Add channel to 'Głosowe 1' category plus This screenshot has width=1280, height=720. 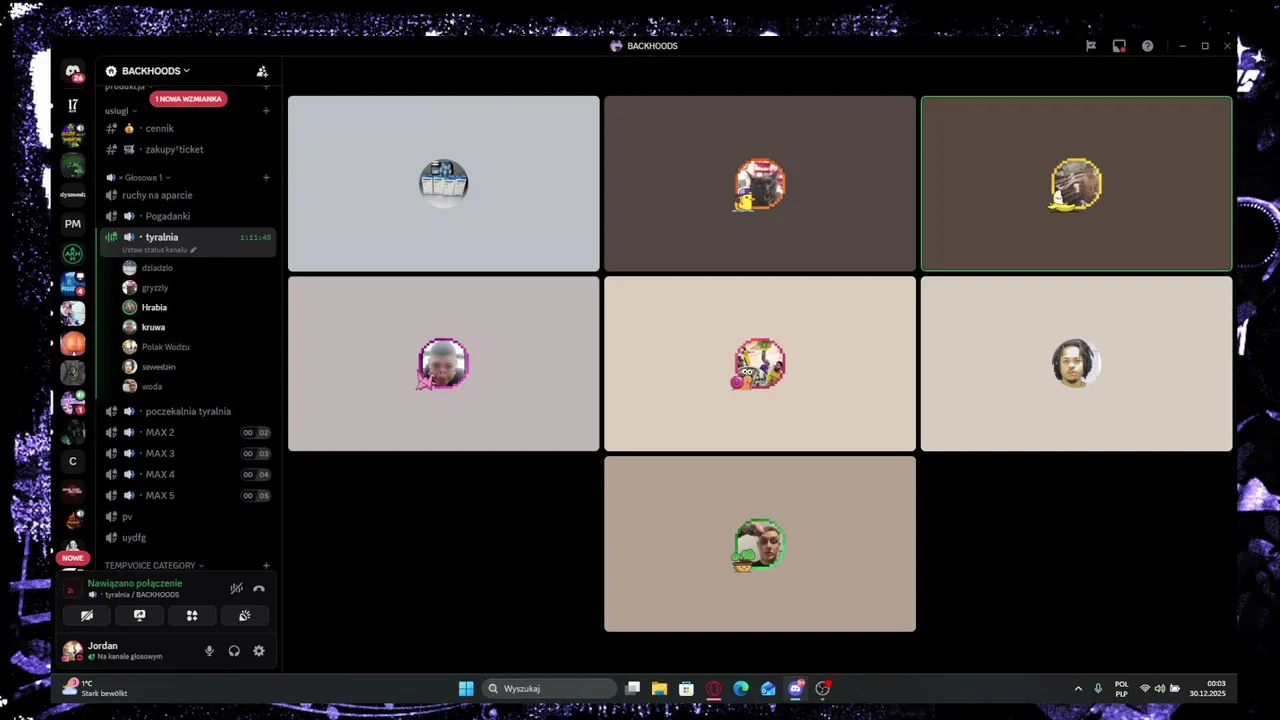266,177
